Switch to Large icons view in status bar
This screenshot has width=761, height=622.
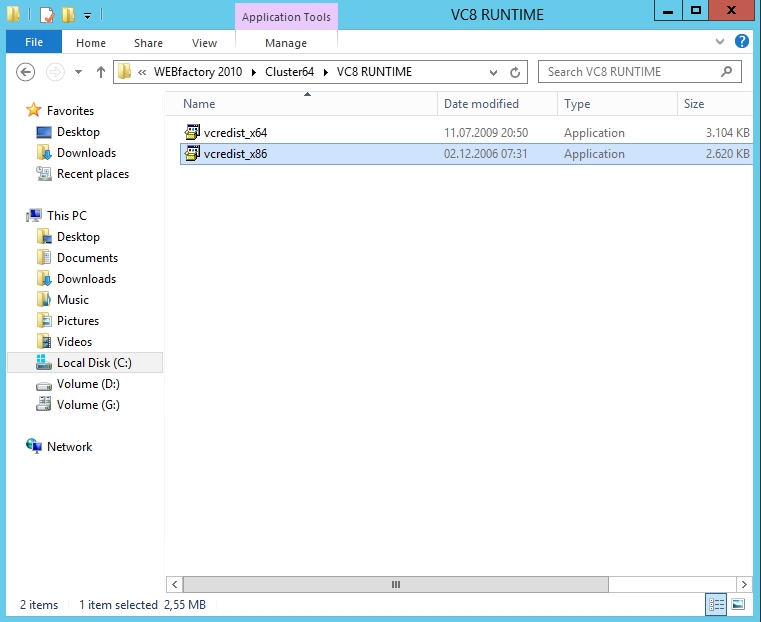738,605
